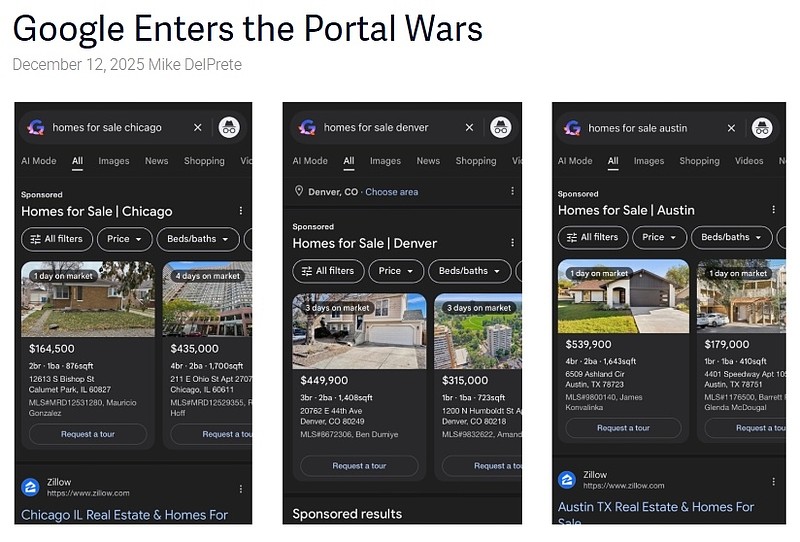This screenshot has height=542, width=800.
Task: Request a tour for $164,500 Chicago home
Action: point(88,434)
